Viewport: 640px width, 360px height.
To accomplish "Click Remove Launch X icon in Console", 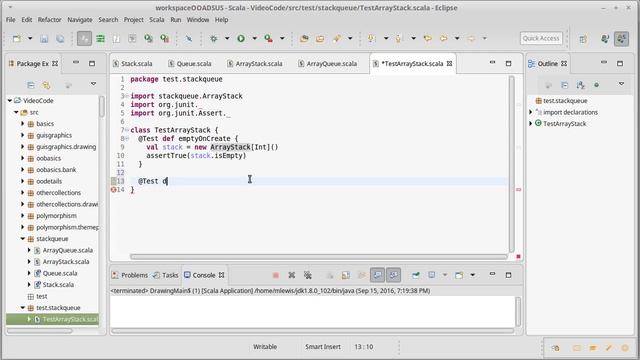I will point(291,276).
